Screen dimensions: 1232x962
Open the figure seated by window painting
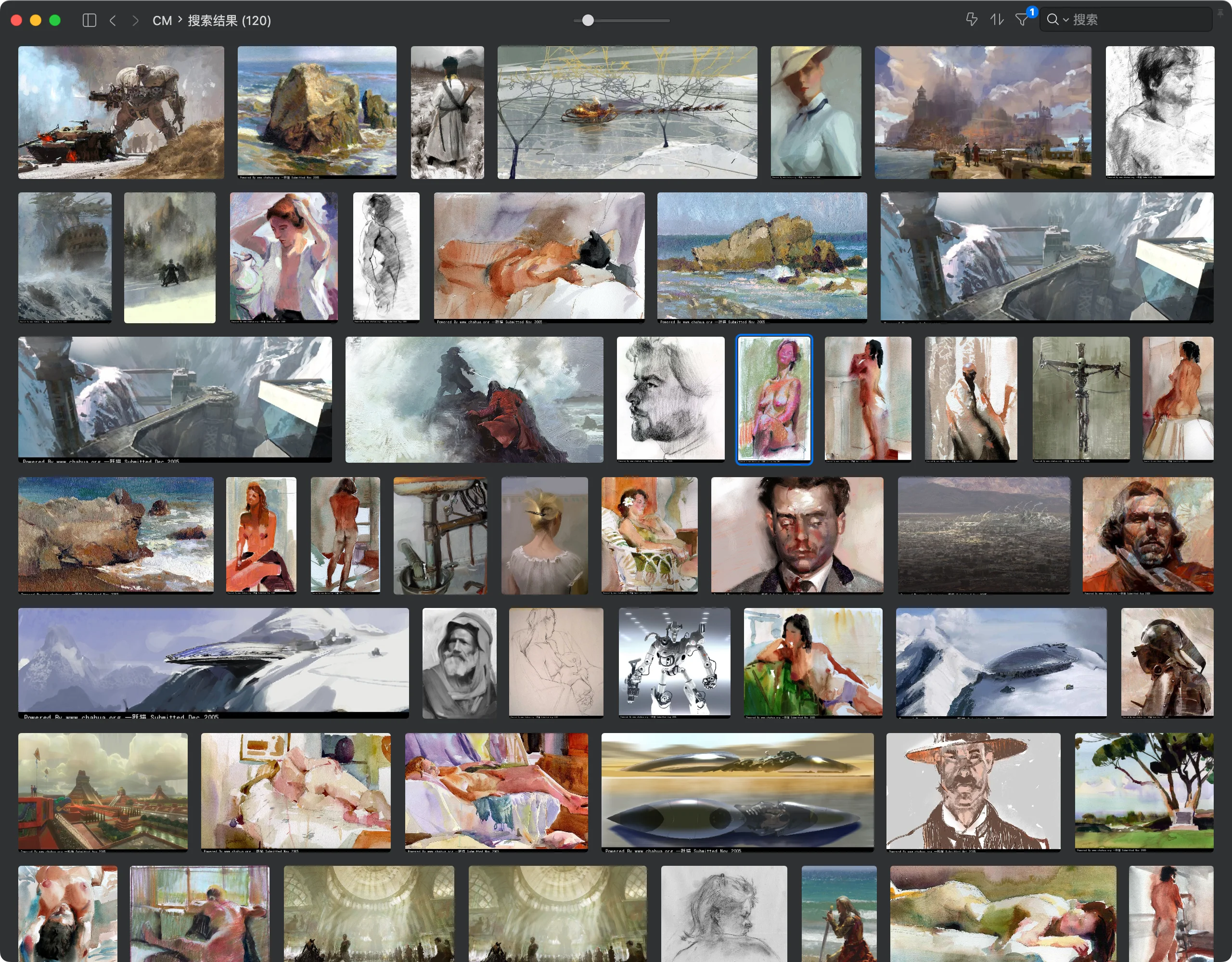tap(200, 913)
